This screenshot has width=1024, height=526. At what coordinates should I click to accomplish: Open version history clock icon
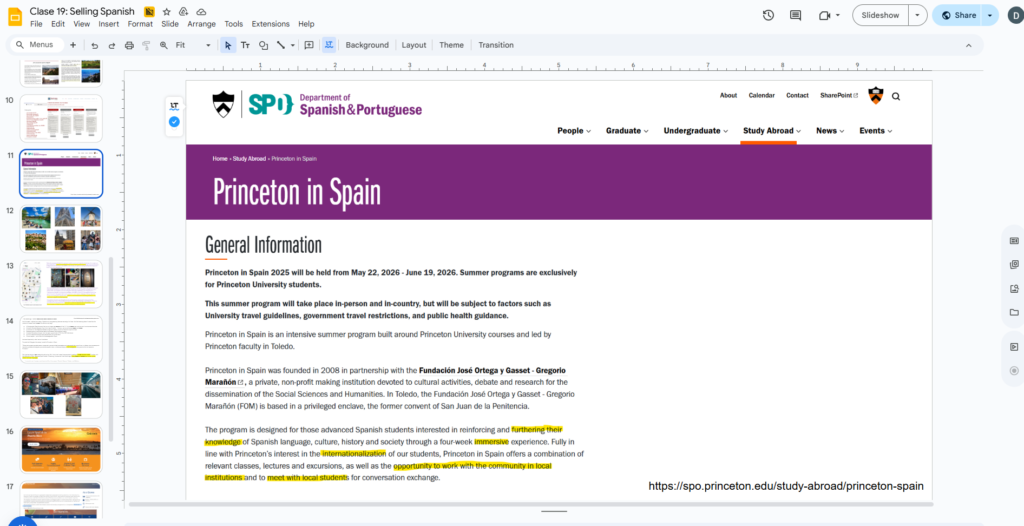tap(768, 15)
